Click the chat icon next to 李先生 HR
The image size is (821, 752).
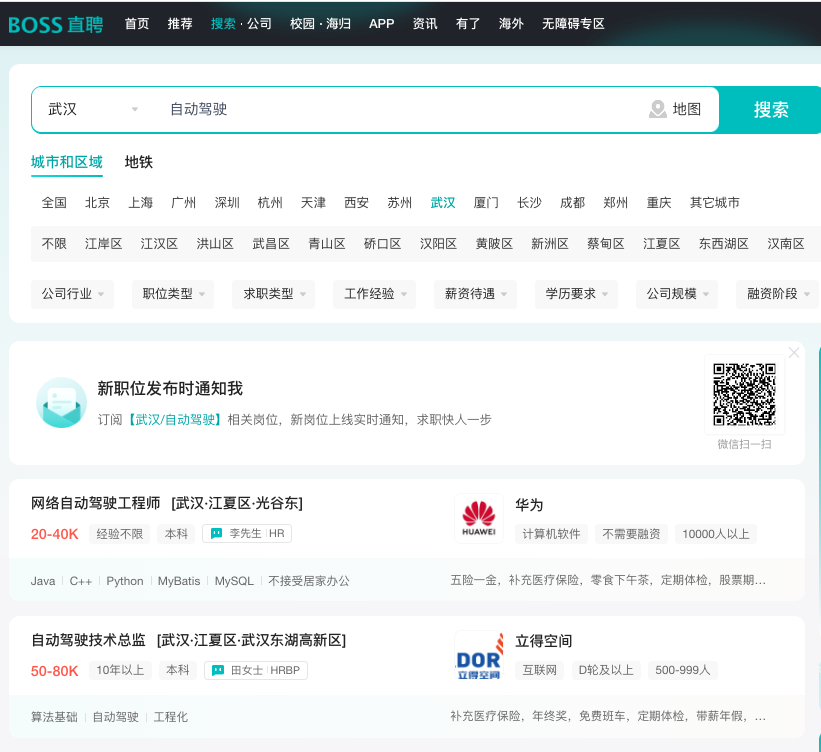[216, 534]
